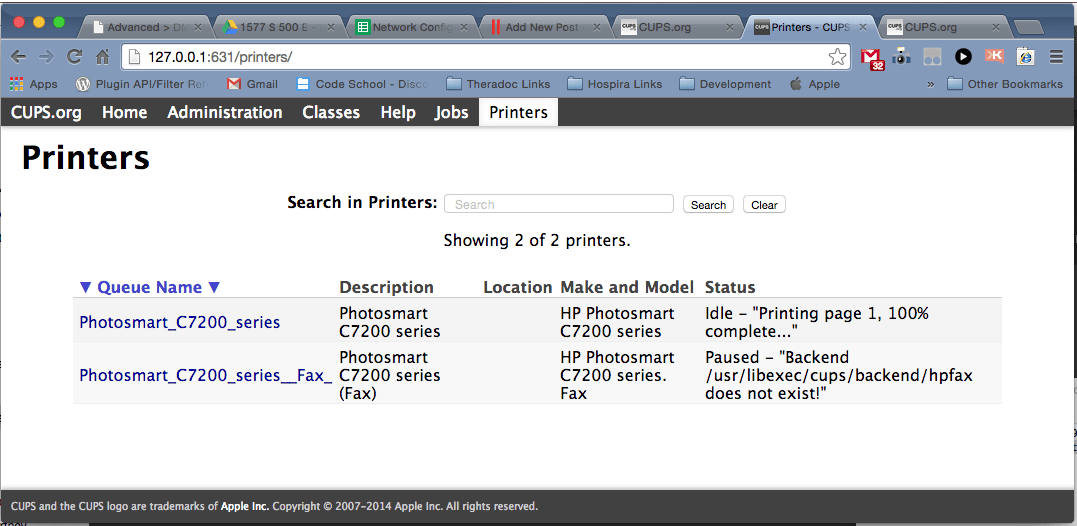Viewport: 1077px width, 526px height.
Task: Click the Location column header
Action: 518,287
